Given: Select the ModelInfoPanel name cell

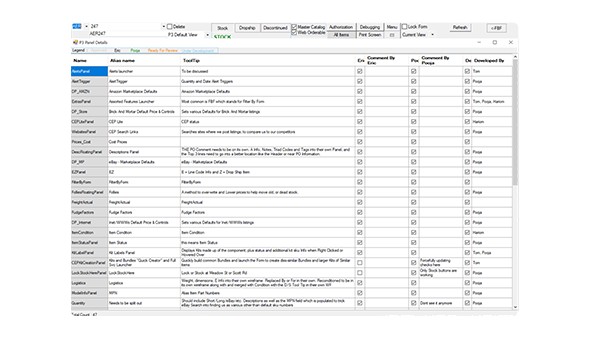Looking at the screenshot, I should (89, 293).
